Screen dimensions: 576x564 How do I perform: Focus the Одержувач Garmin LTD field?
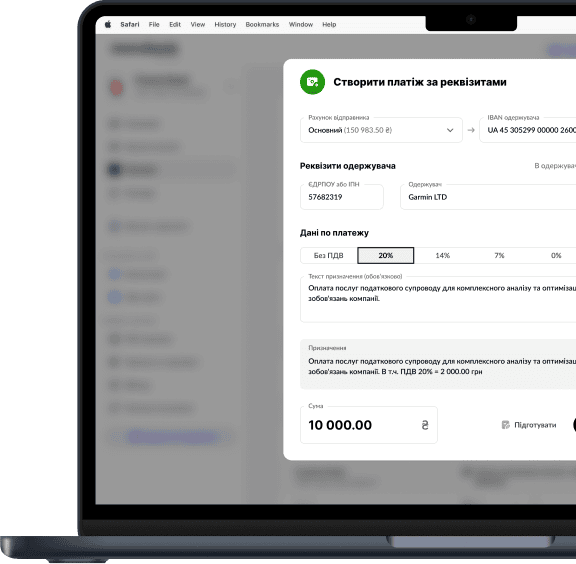[x=488, y=197]
